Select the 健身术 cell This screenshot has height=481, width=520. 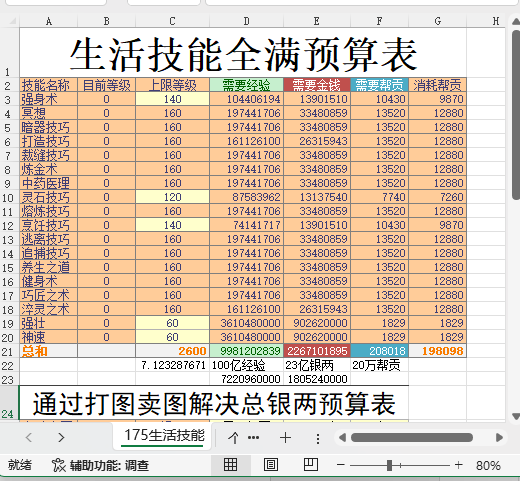(49, 281)
